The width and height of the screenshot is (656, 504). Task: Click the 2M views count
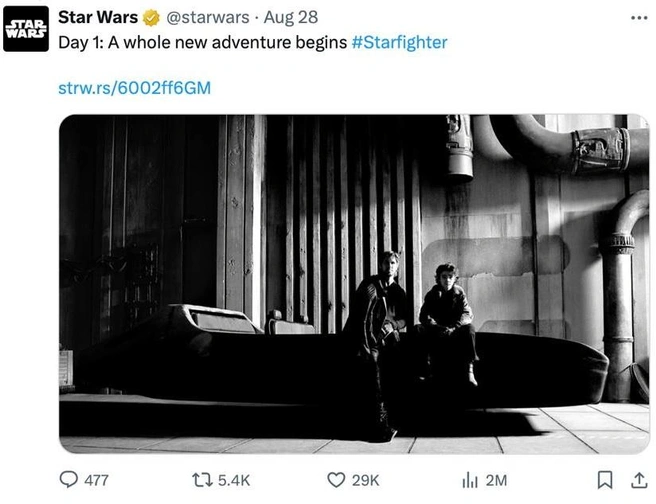[x=497, y=480]
